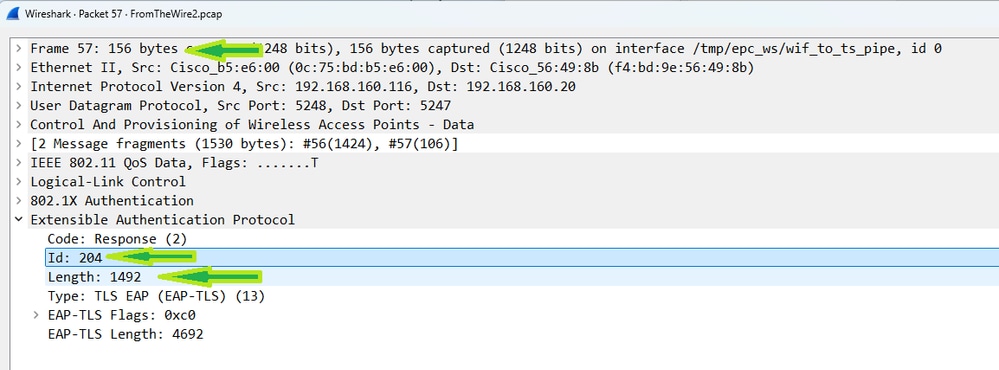Screen dimensions: 999x370
Task: Expand the User Datagram Protocol row
Action: [x=20, y=106]
